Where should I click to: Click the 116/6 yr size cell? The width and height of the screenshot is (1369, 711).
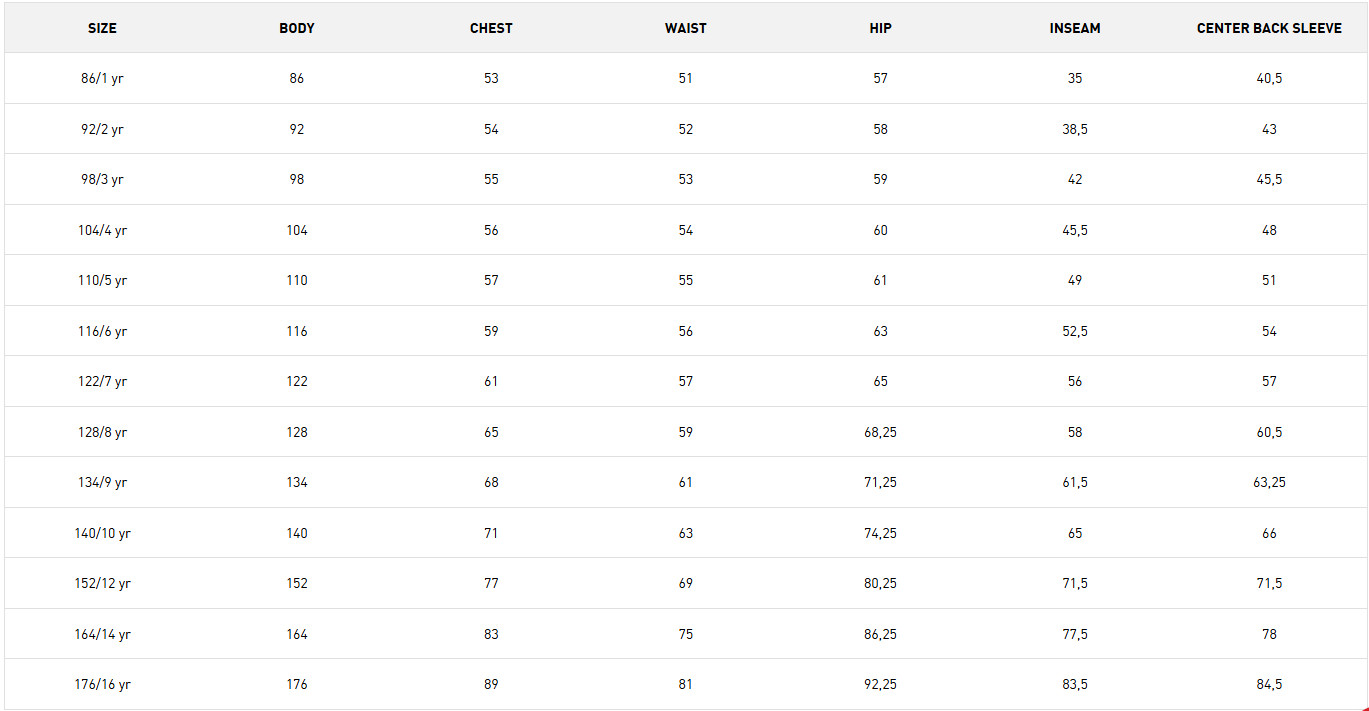(x=102, y=331)
